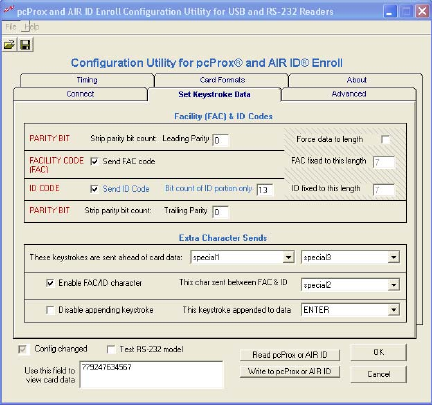The height and width of the screenshot is (405, 432).
Task: Open the special1 keystroke dropdown
Action: (x=288, y=257)
